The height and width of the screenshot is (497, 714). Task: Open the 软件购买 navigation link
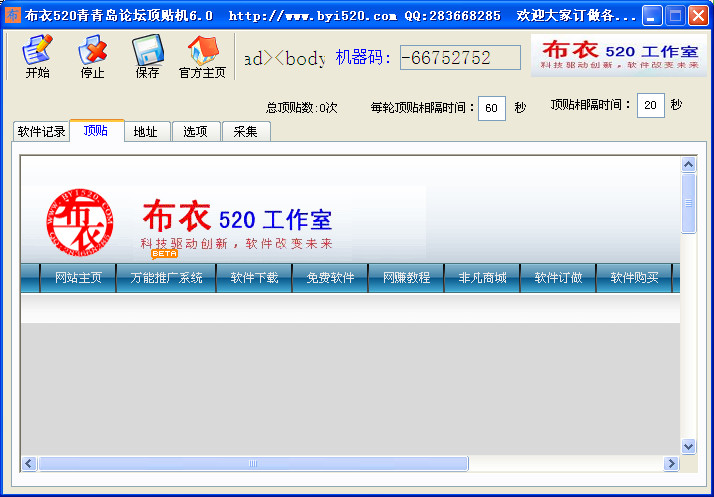634,278
